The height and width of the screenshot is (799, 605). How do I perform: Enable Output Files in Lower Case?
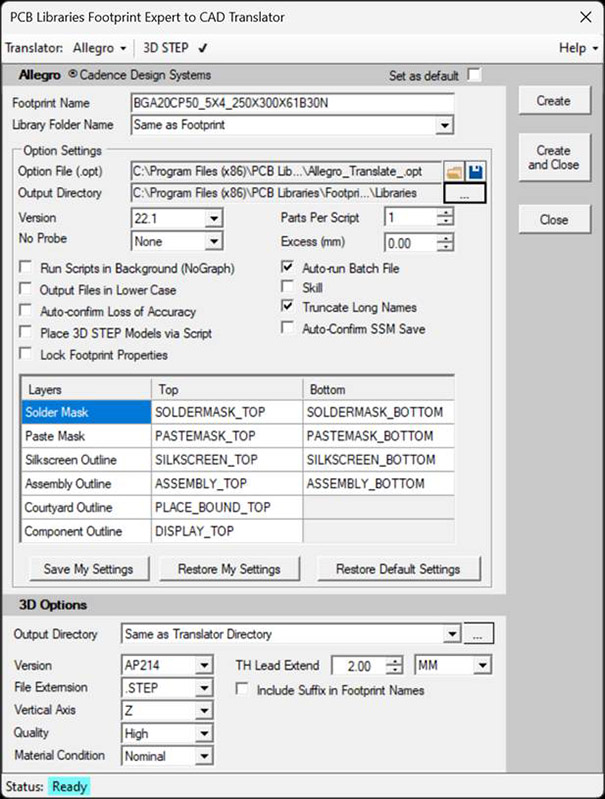point(26,289)
